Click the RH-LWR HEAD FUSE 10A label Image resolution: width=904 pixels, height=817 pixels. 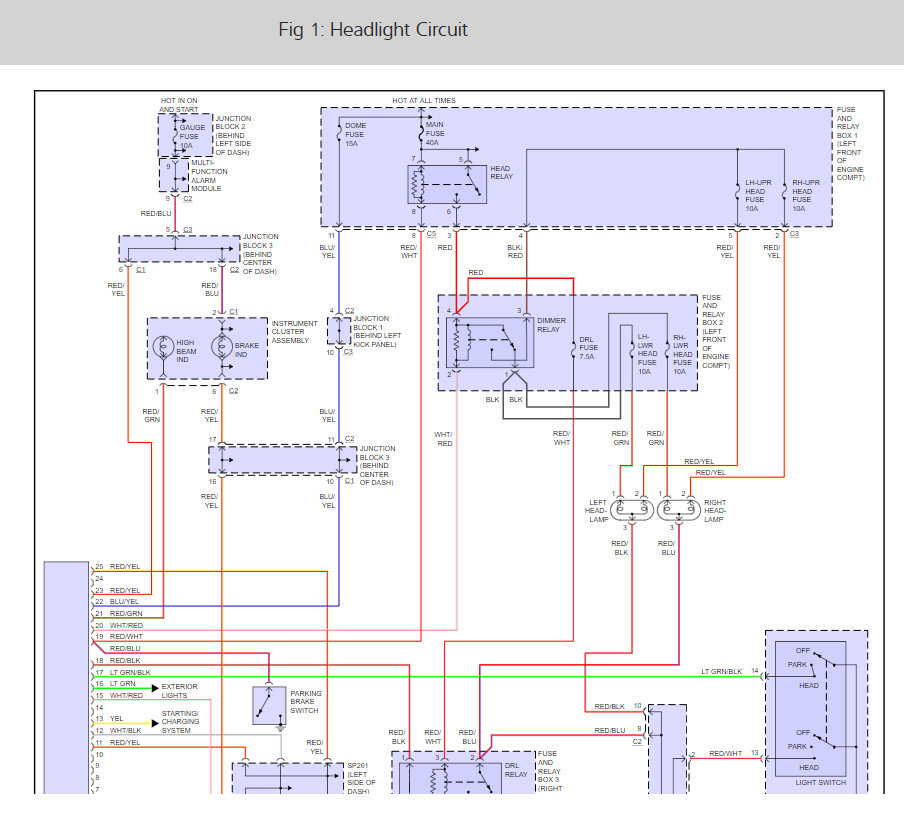682,355
